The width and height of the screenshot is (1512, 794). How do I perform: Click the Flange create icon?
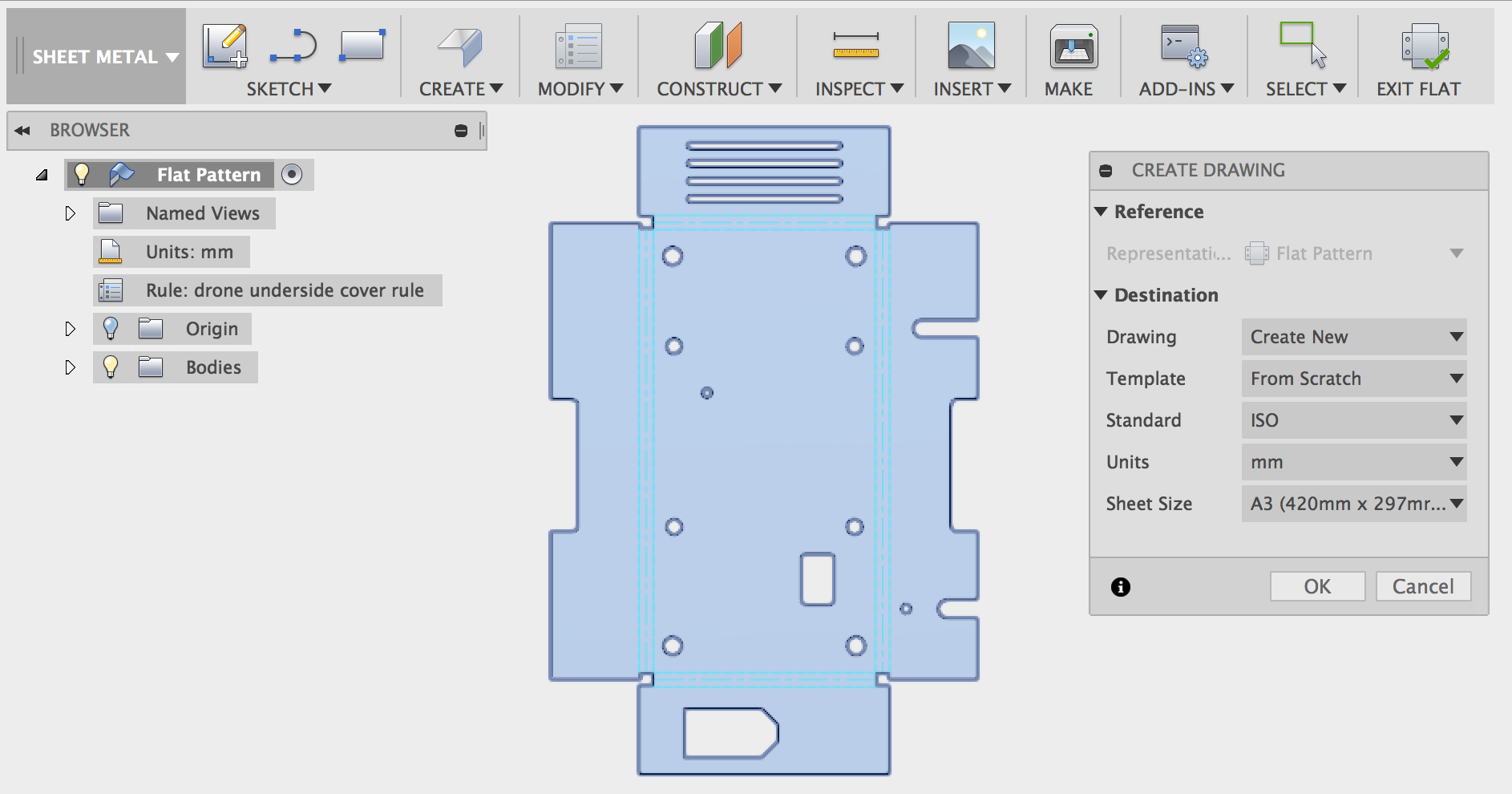[461, 47]
